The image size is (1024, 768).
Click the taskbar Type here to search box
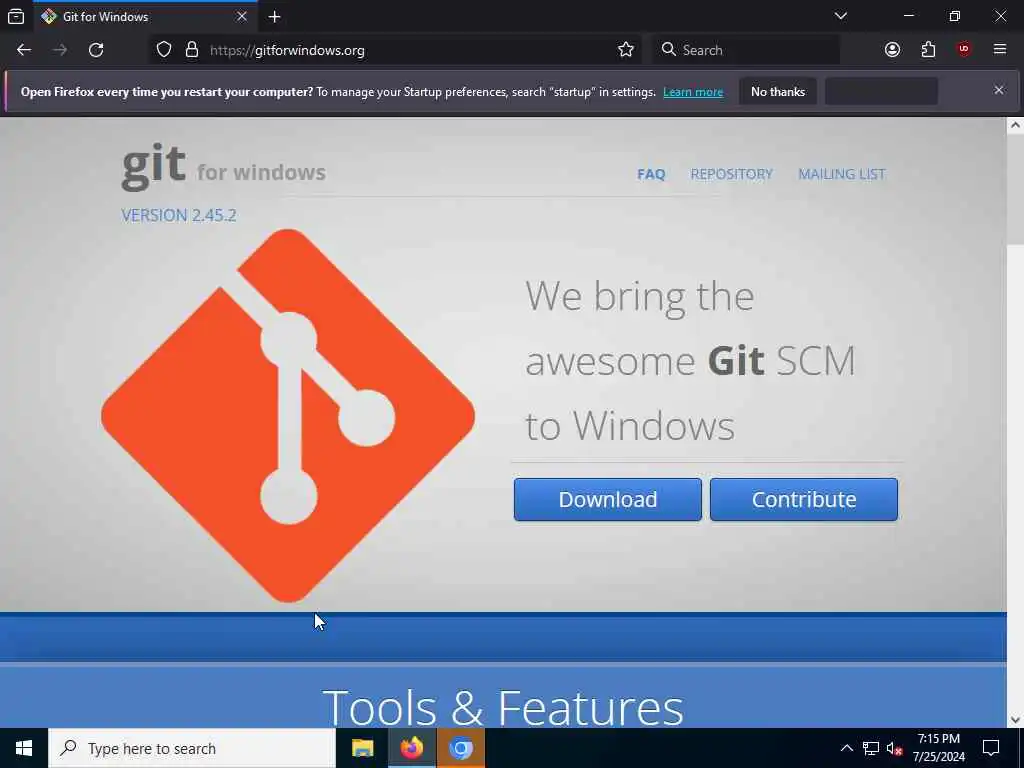[192, 748]
